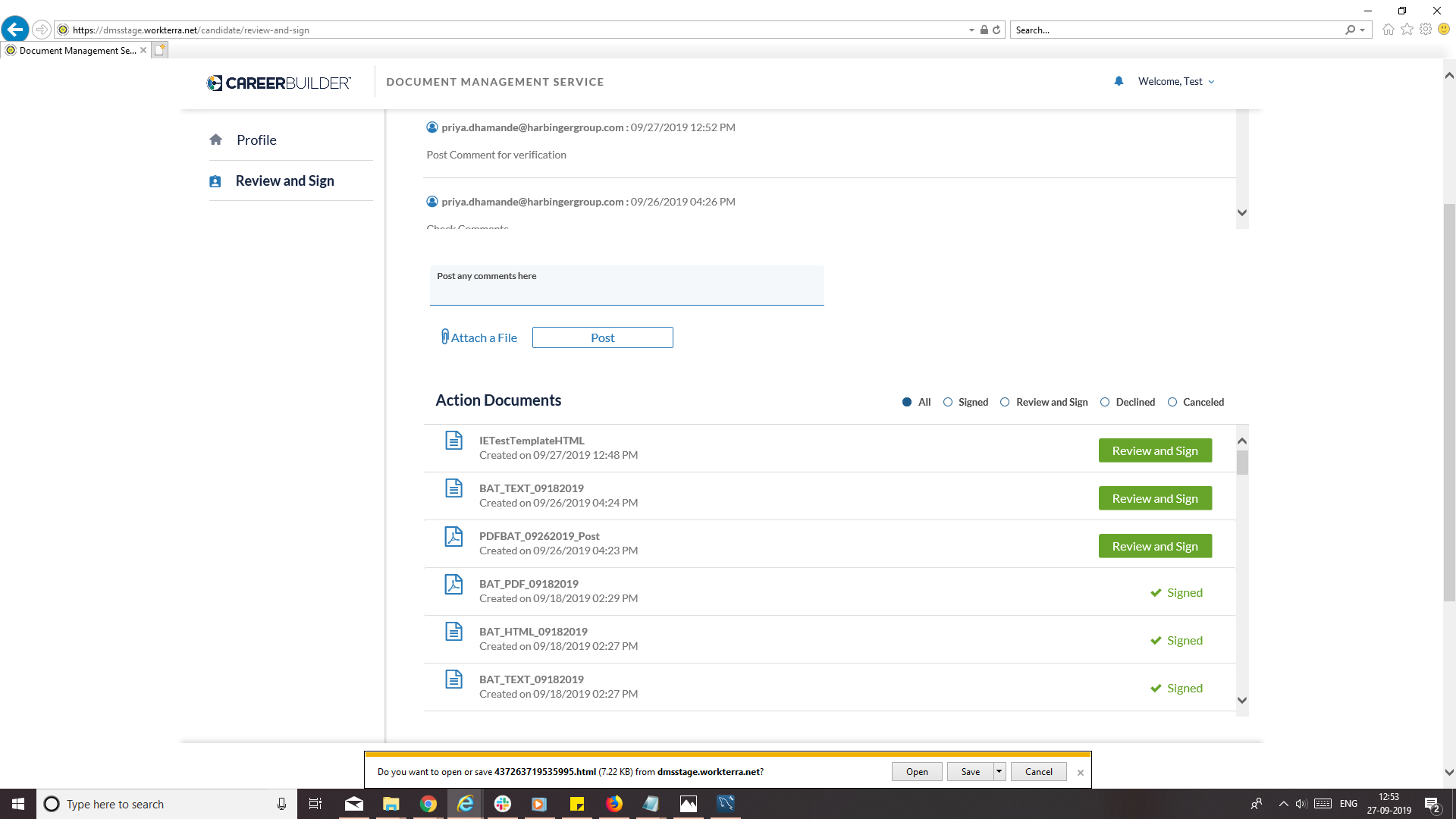
Task: Select the Document Management Se... browser tab
Action: pyautogui.click(x=77, y=51)
